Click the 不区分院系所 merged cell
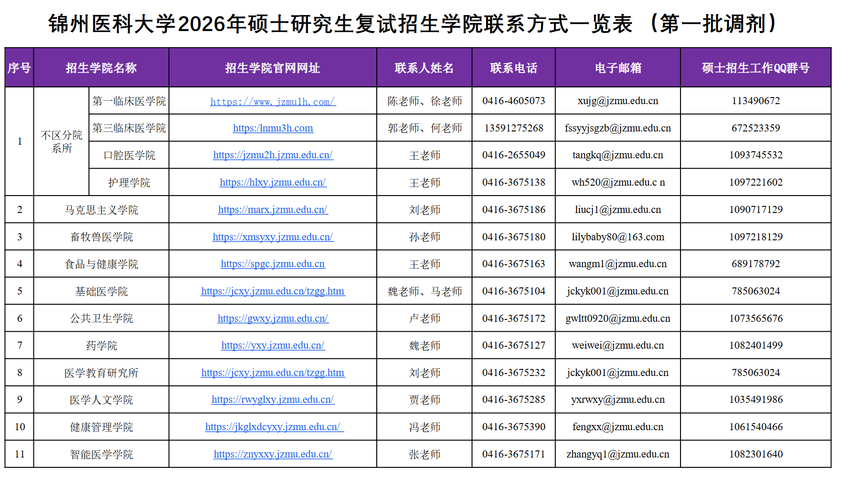The height and width of the screenshot is (482, 859). [62, 141]
